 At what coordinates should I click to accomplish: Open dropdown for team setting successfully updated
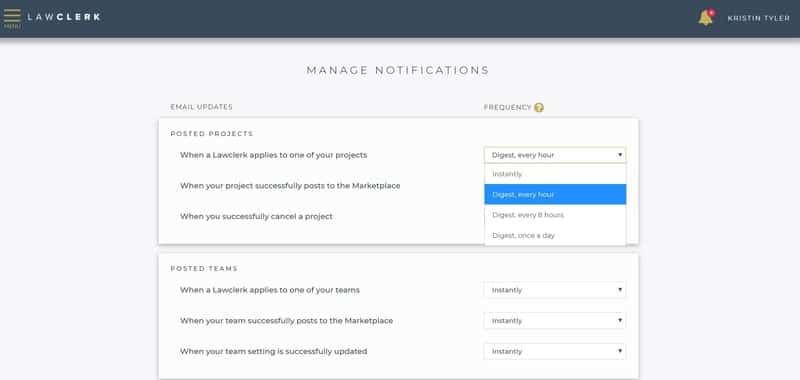click(555, 351)
